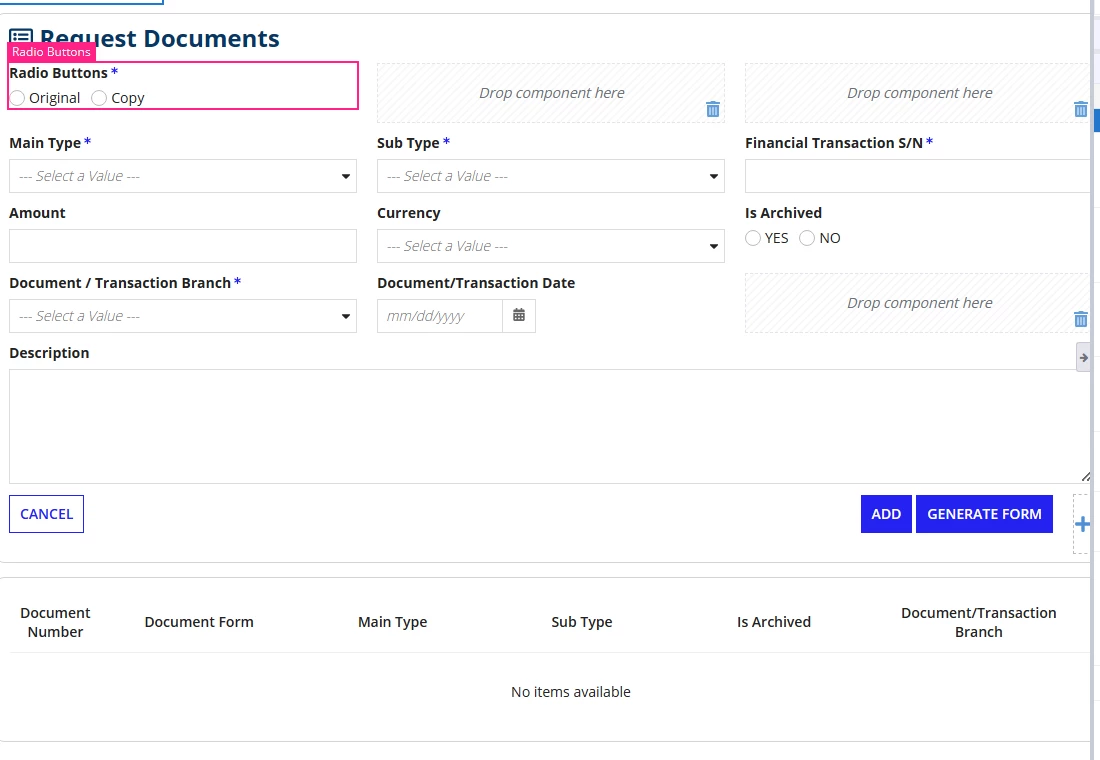Delete drop placeholder below Is Archived

[x=1080, y=319]
